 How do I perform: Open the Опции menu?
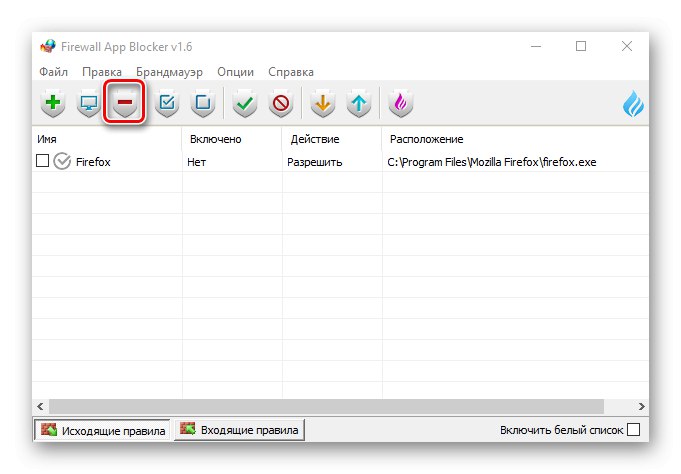(x=235, y=72)
